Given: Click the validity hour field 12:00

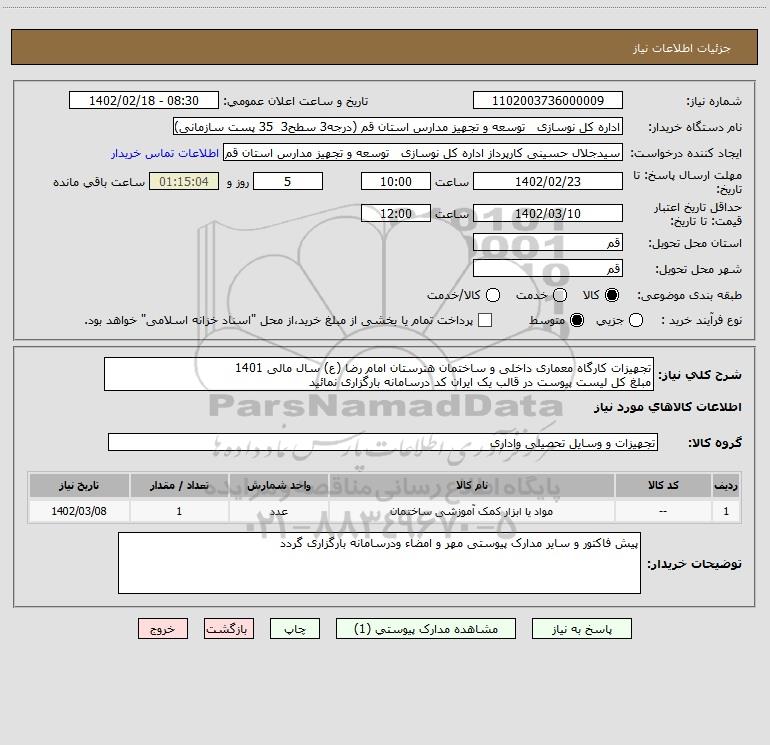Looking at the screenshot, I should tap(396, 213).
